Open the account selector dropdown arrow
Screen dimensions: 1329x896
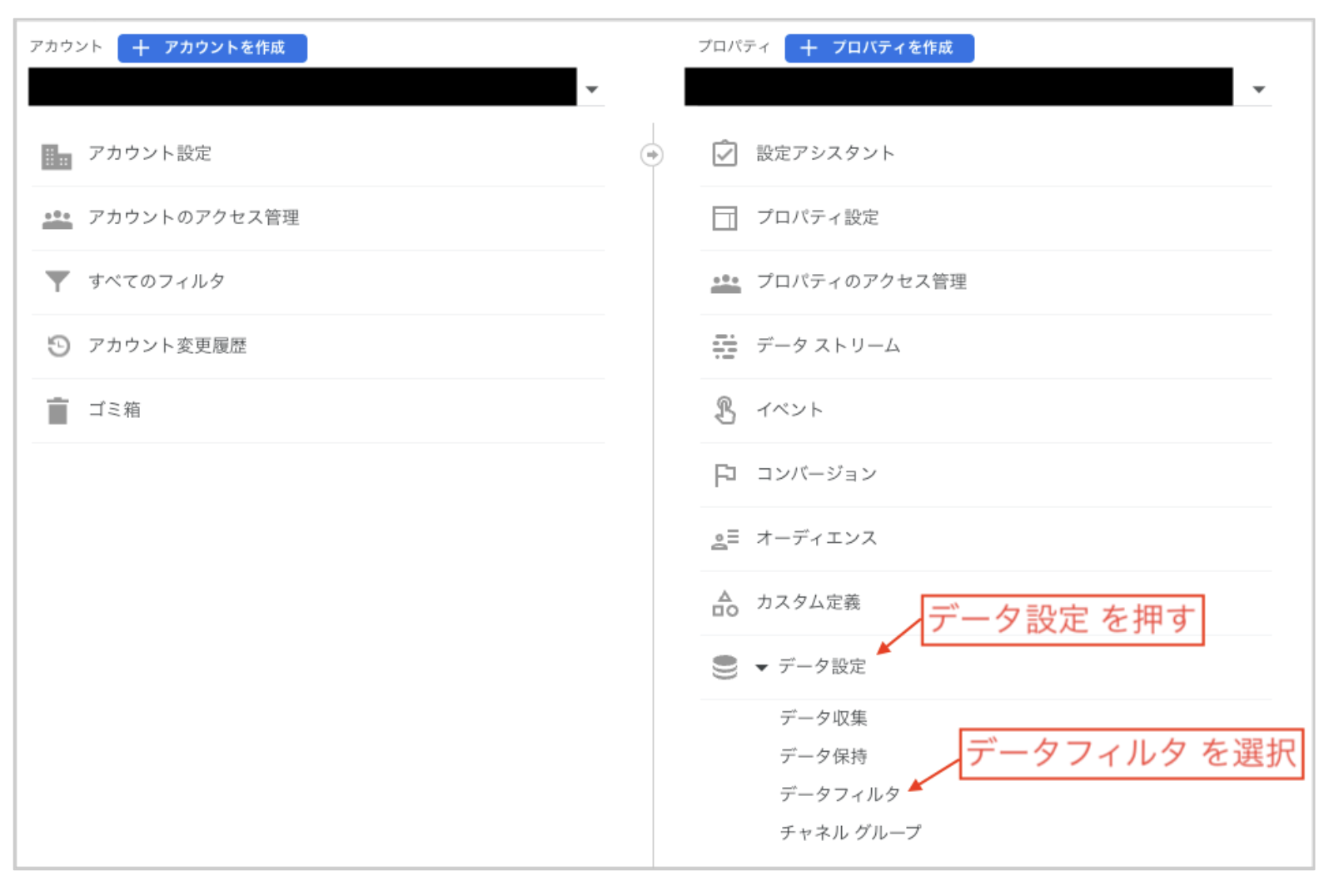[592, 89]
